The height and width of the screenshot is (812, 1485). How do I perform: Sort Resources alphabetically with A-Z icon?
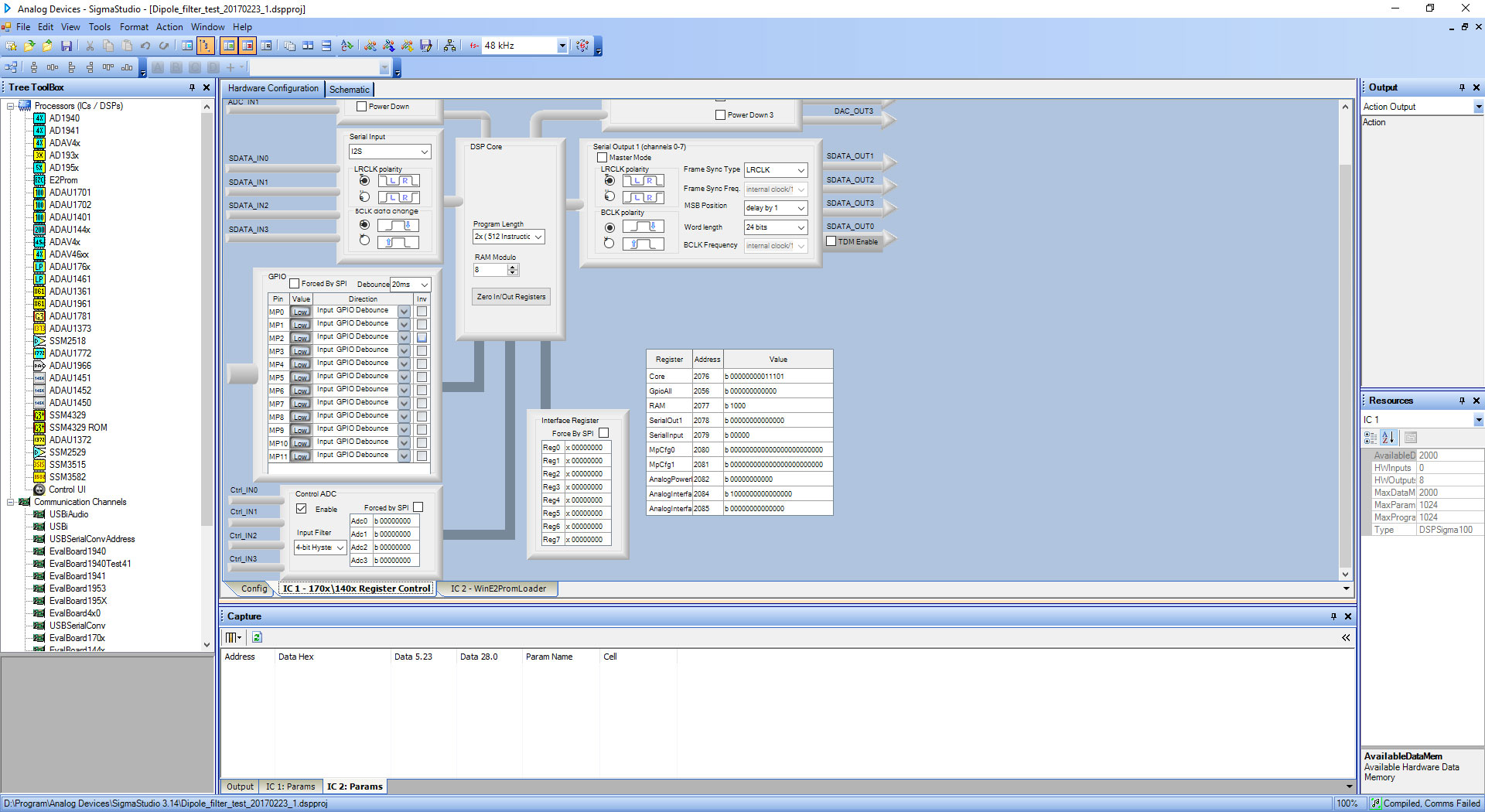1388,437
